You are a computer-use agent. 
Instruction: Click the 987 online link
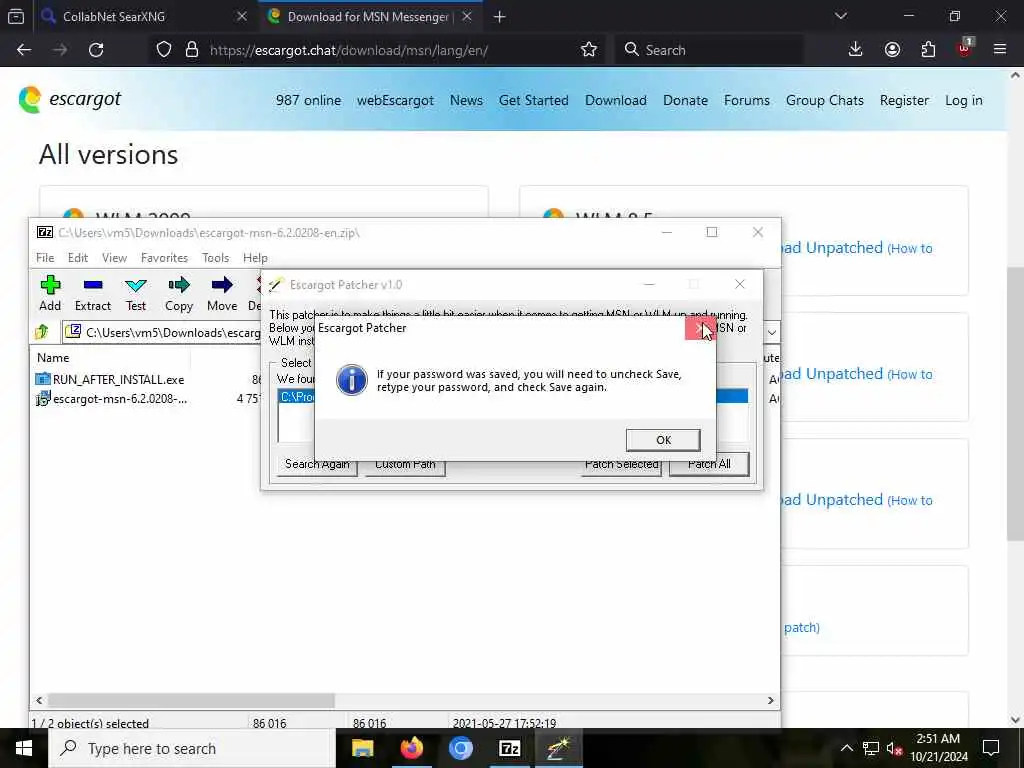308,101
